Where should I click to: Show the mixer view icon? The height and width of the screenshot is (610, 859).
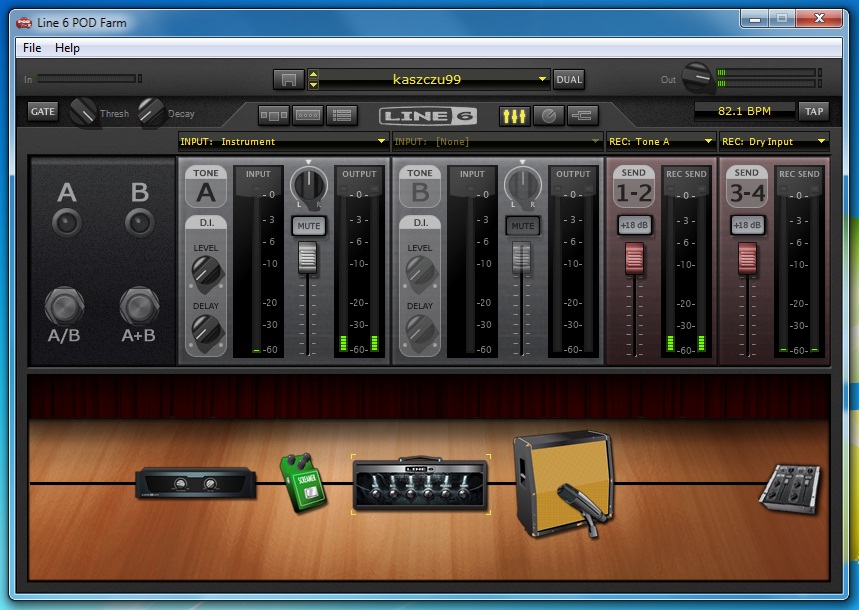514,116
